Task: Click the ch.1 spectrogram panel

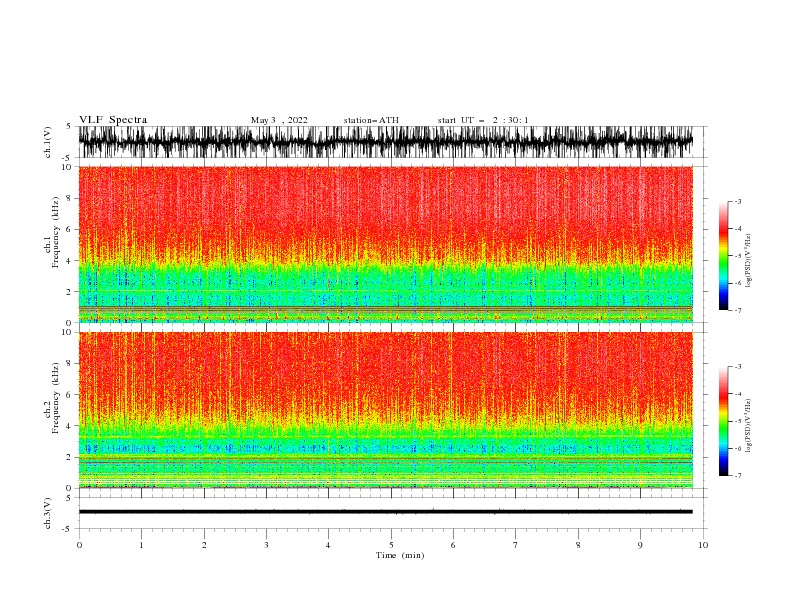Action: point(386,244)
